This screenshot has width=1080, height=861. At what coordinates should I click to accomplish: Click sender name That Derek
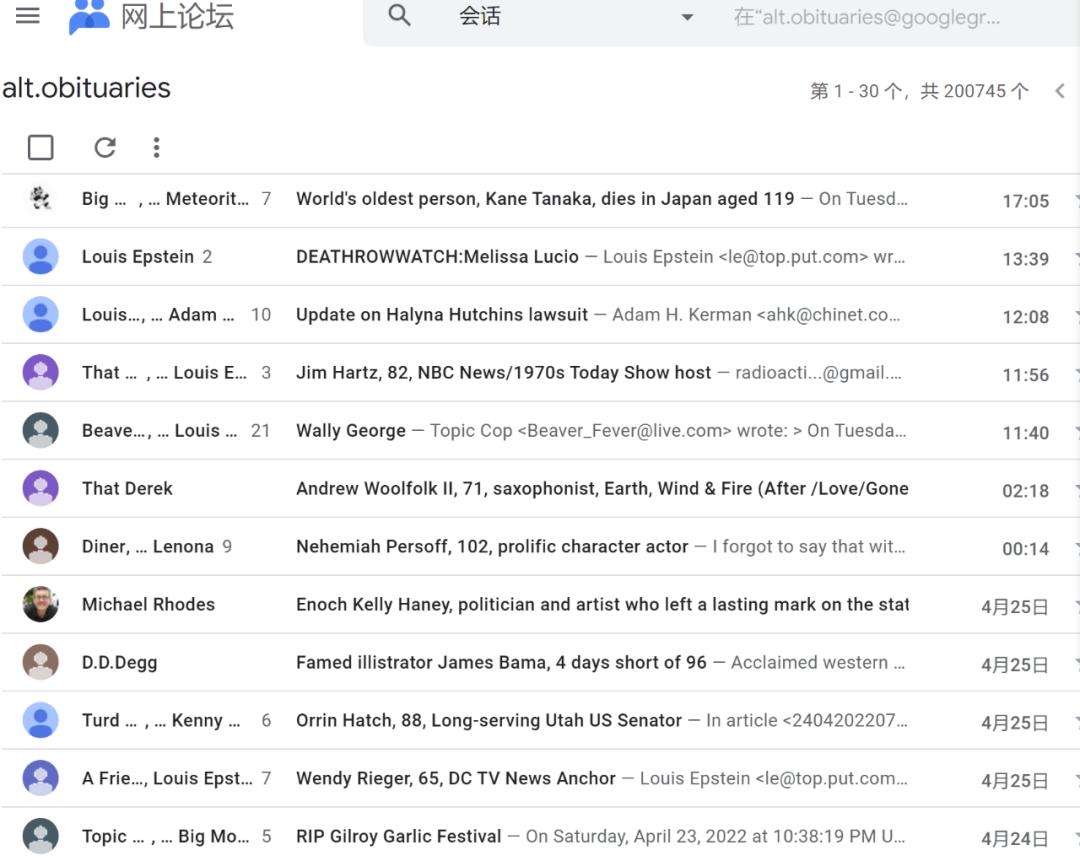[127, 488]
